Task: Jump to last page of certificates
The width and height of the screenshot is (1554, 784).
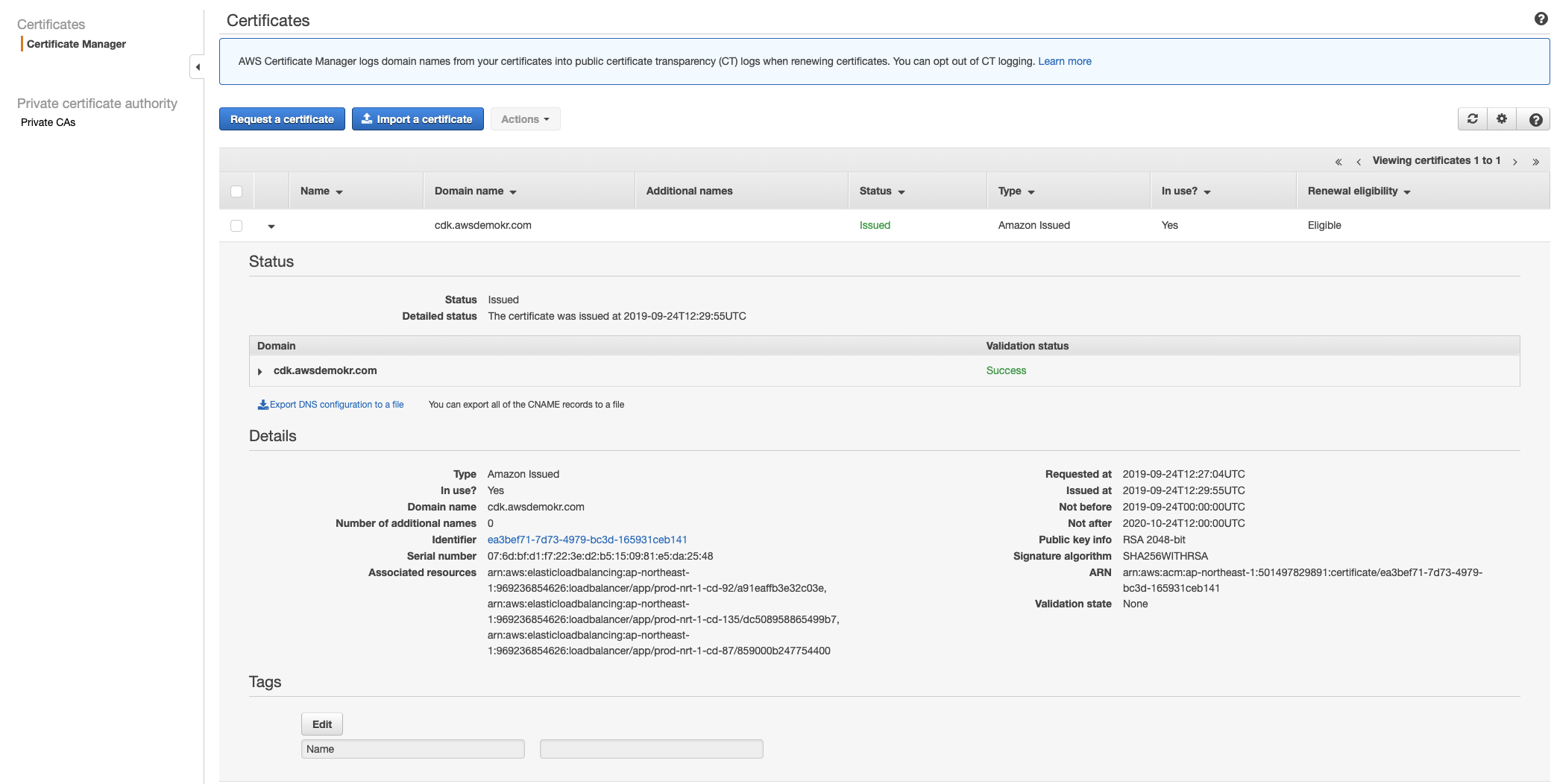Action: coord(1536,162)
